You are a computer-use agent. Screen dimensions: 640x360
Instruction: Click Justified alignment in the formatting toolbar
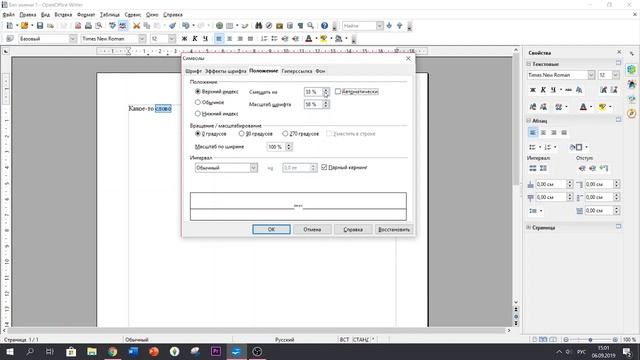(250, 39)
